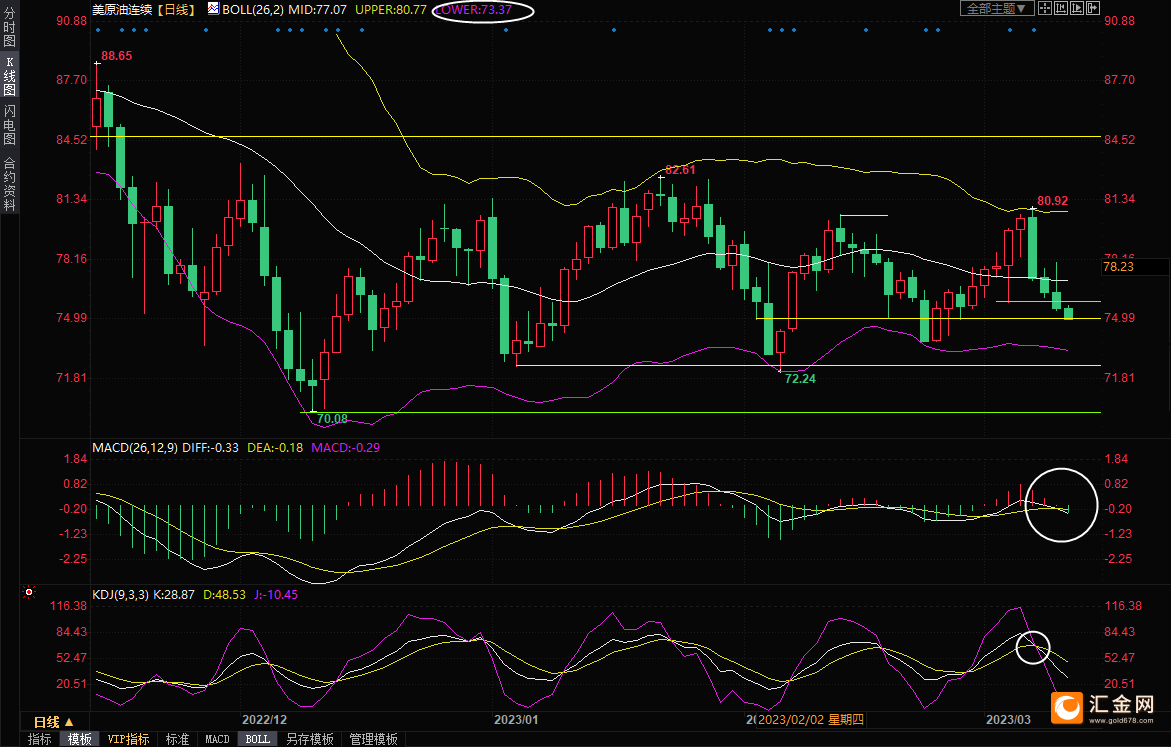Select the 模板 tab
Image resolution: width=1171 pixels, height=747 pixels.
[x=79, y=739]
